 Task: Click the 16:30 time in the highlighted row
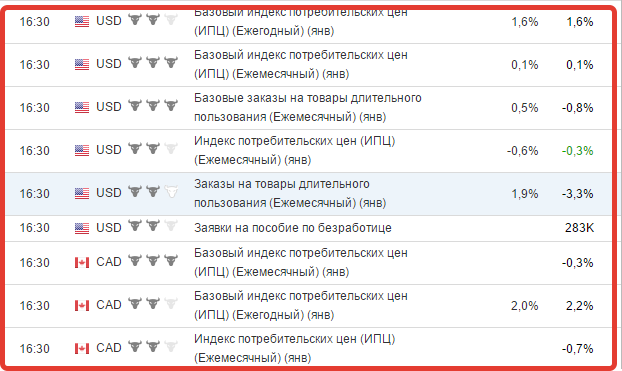(x=35, y=194)
